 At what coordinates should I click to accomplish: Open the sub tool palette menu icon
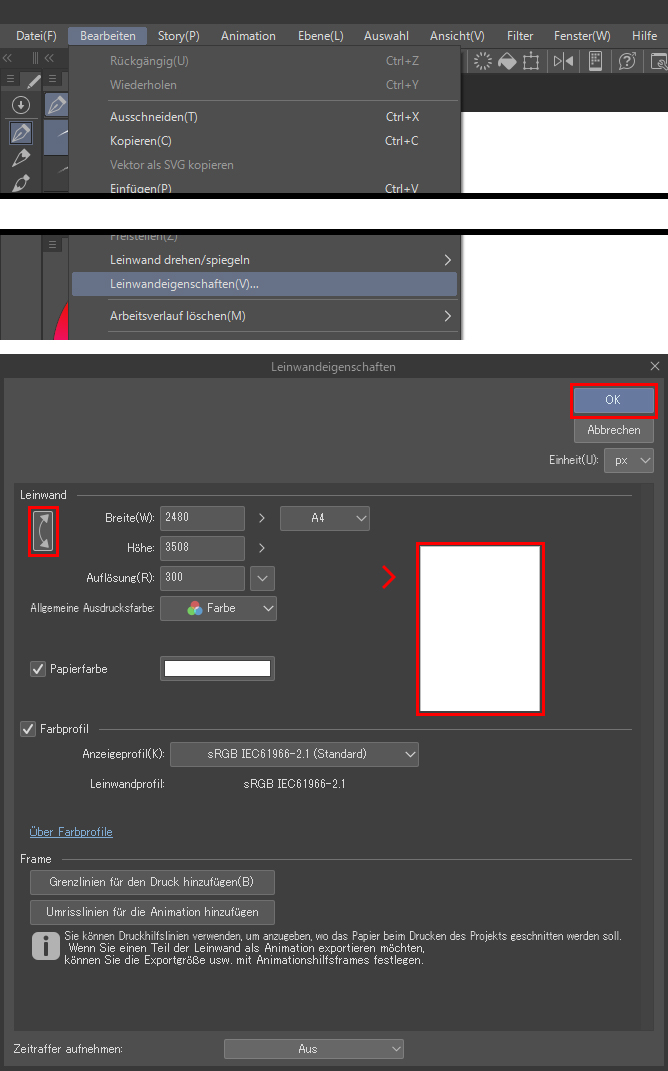(53, 79)
